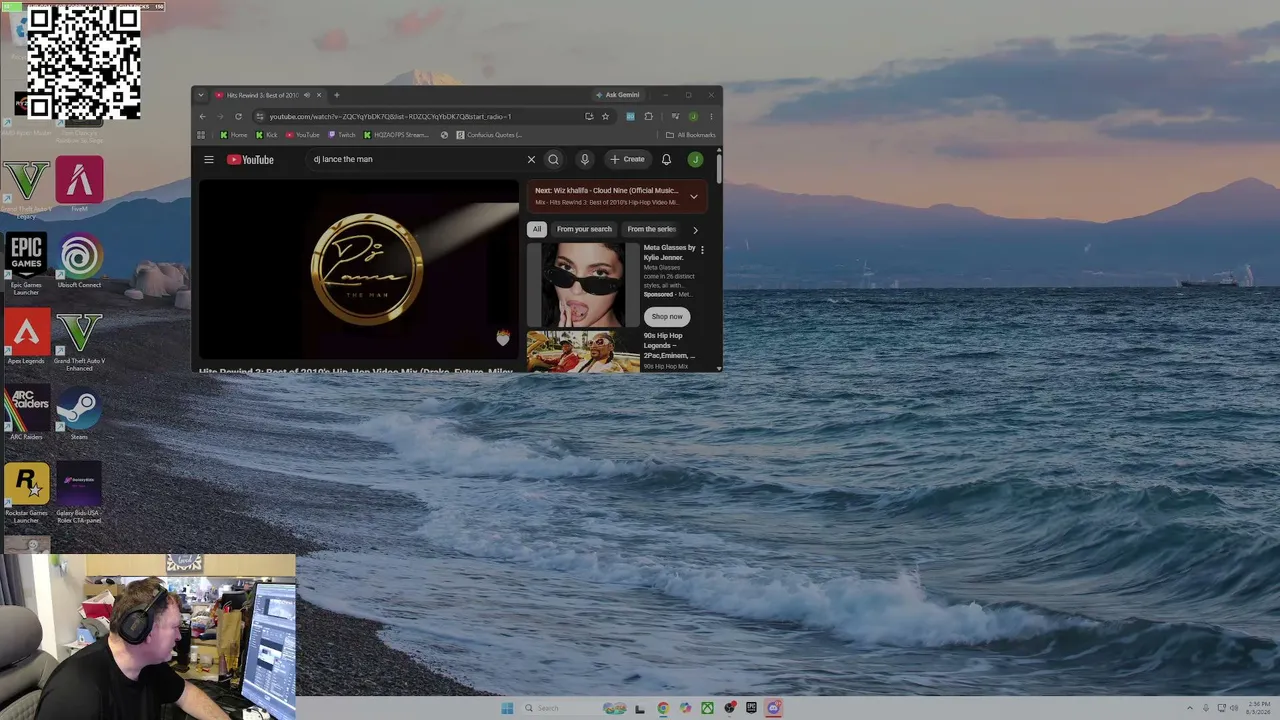Open Steam desktop shortcut
This screenshot has height=720, width=1280.
click(x=79, y=414)
